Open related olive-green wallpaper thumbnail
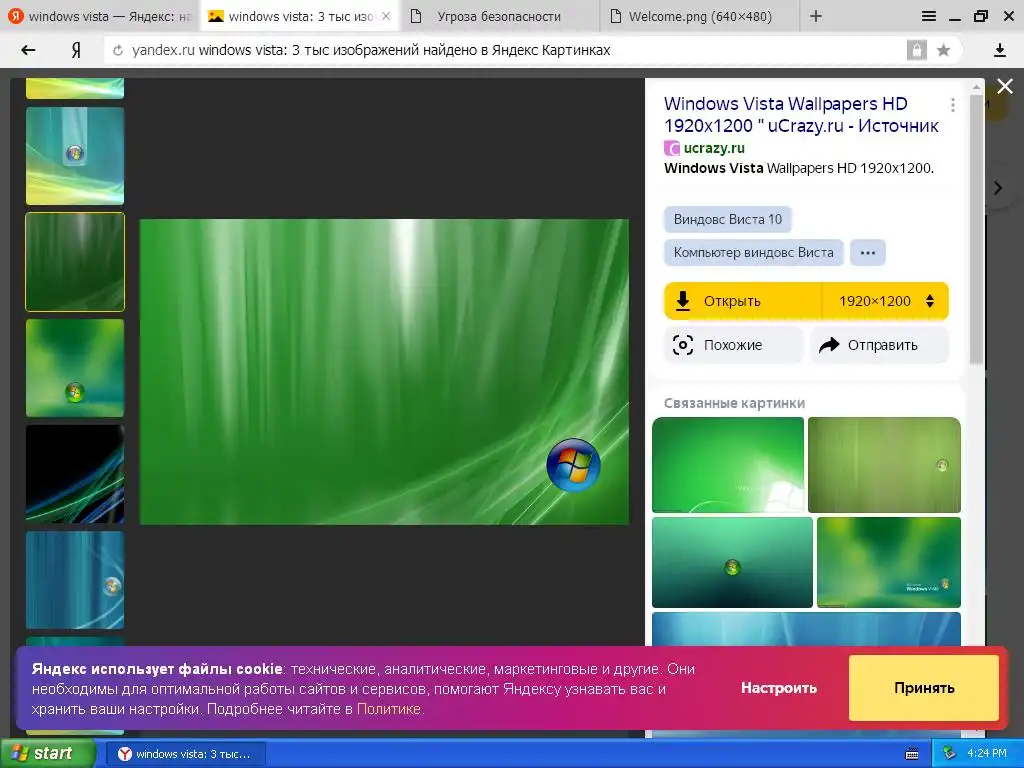 pos(884,465)
